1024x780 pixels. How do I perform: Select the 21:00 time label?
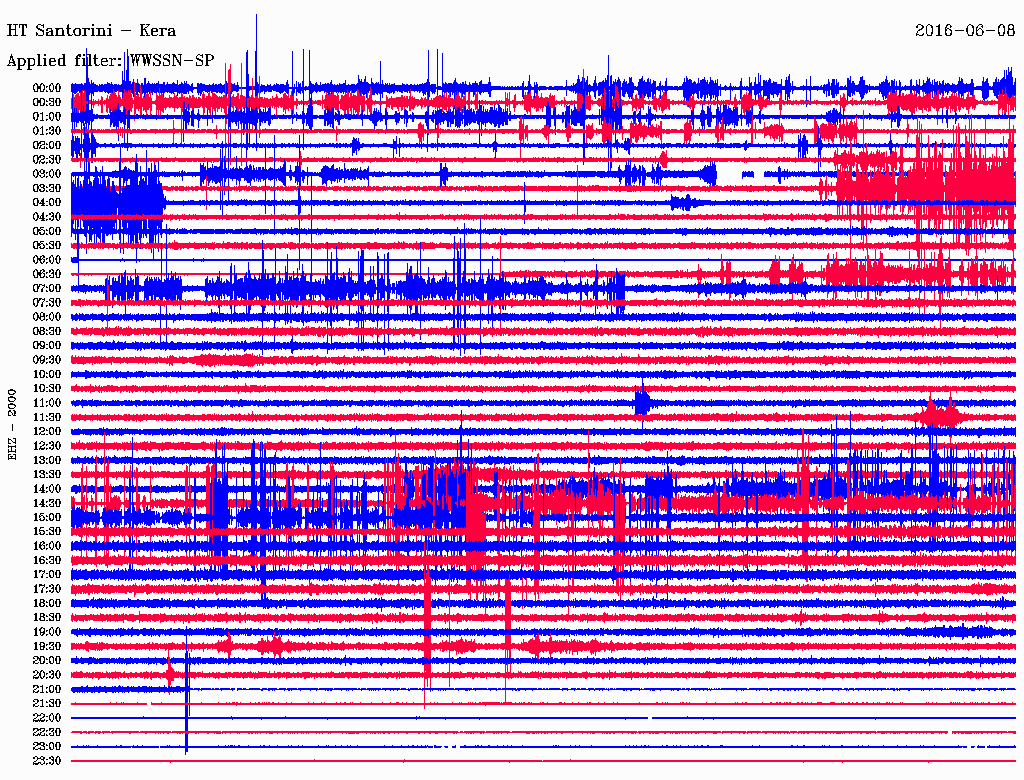click(x=47, y=689)
